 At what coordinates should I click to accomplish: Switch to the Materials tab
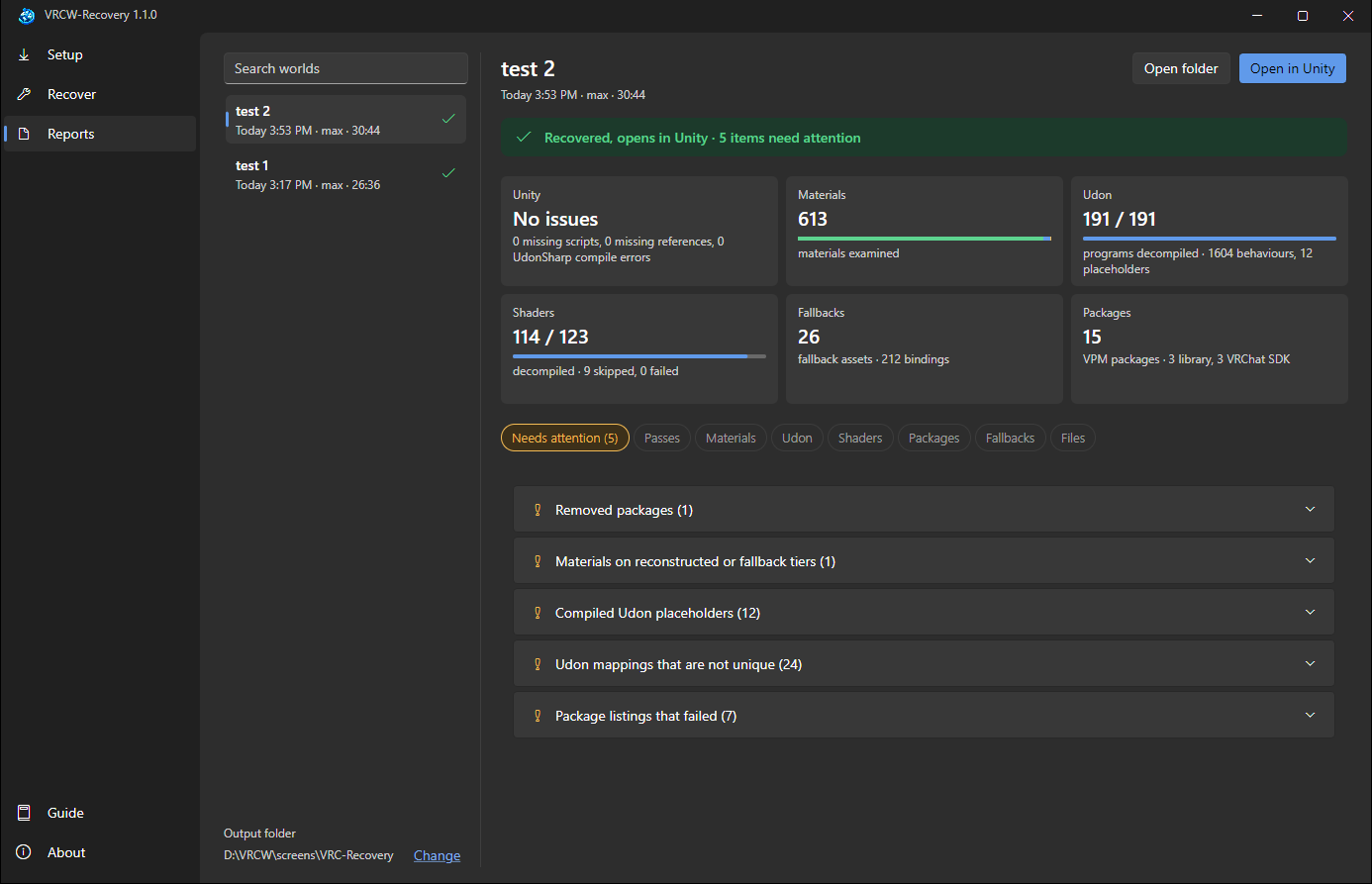pyautogui.click(x=731, y=438)
